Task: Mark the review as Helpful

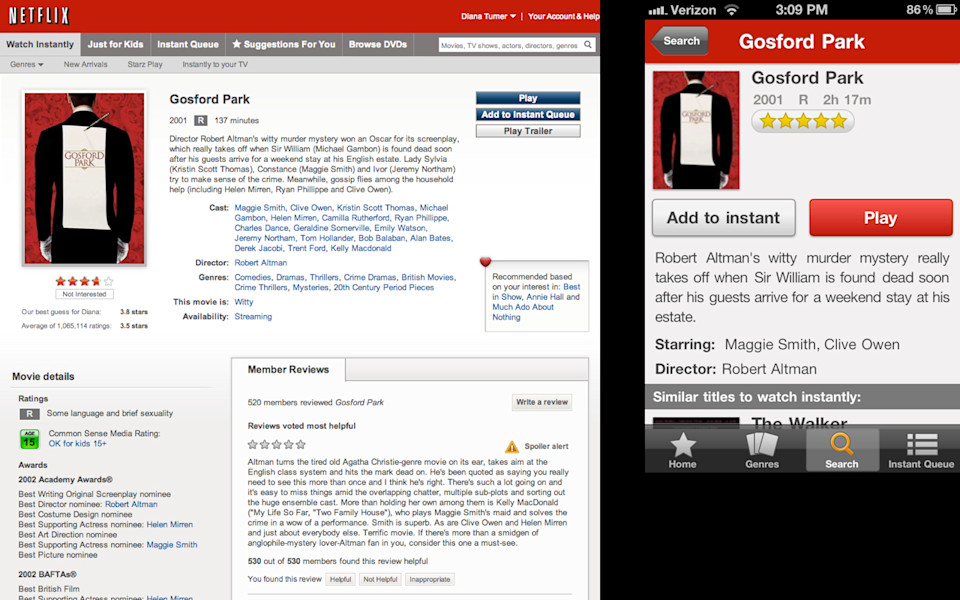Action: pyautogui.click(x=340, y=579)
